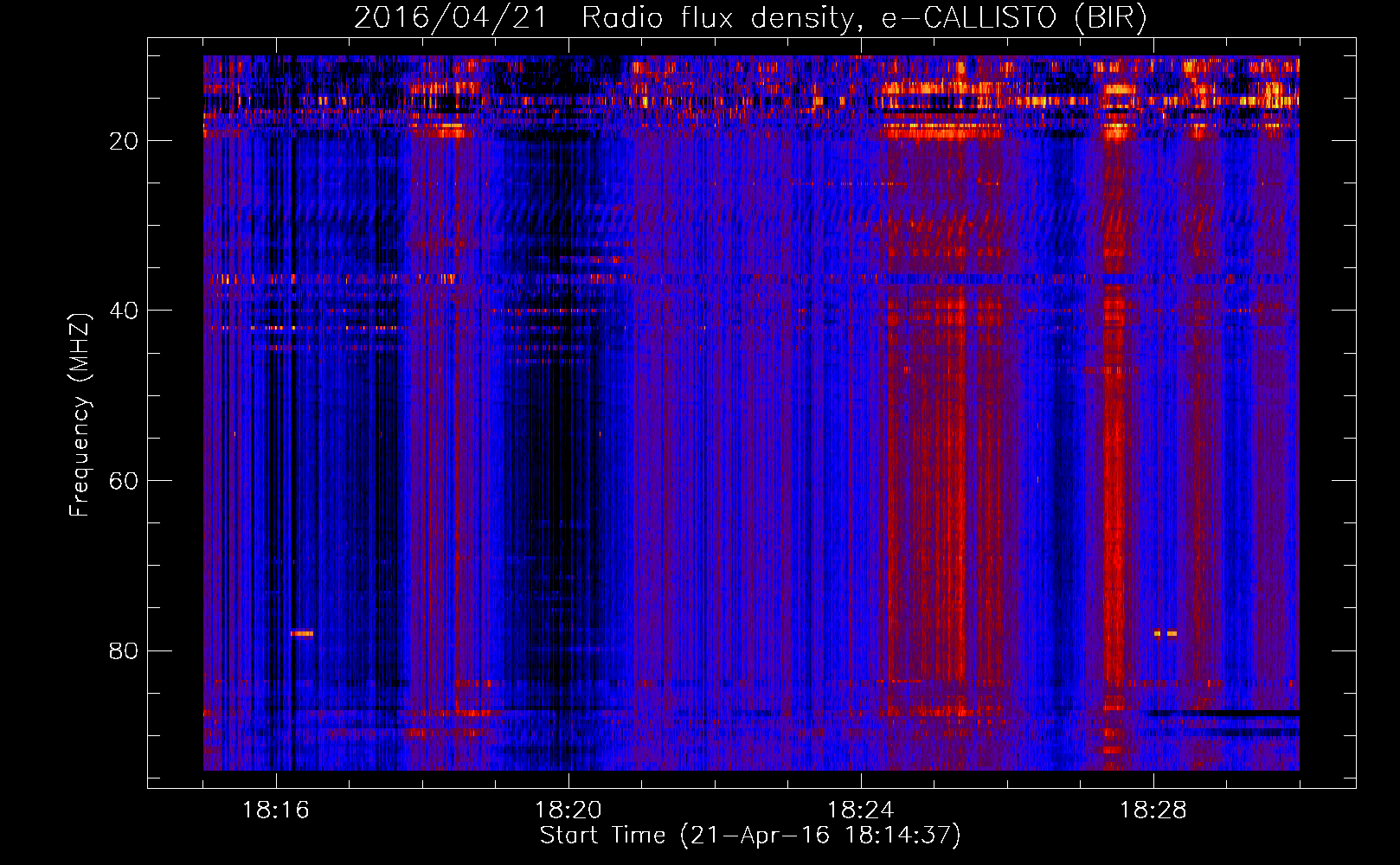The image size is (1400, 865).
Task: Click the 60 MHz frequency tick label
Action: [124, 481]
